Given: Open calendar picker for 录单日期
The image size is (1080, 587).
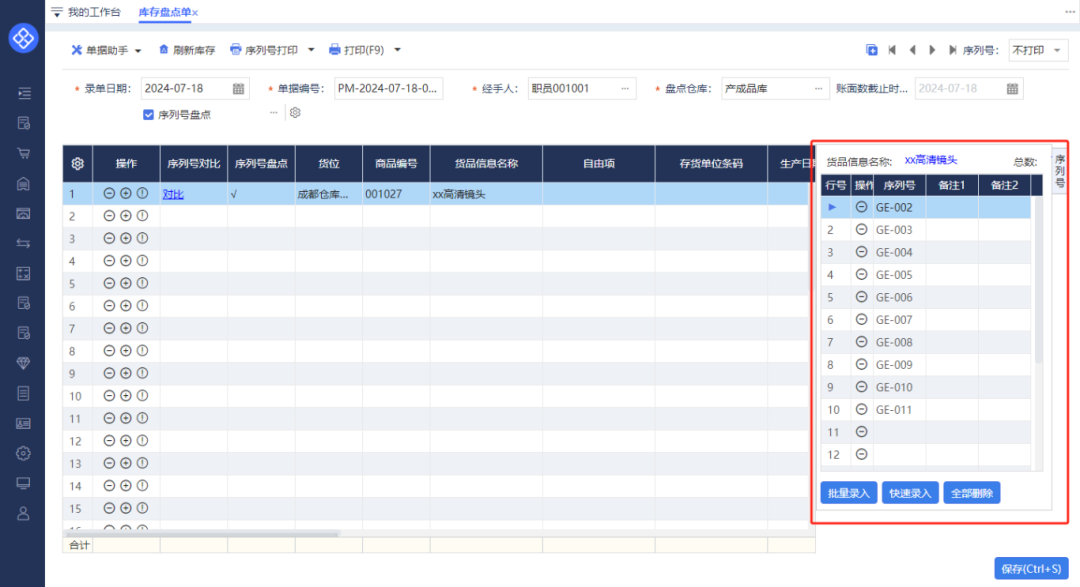Looking at the screenshot, I should pyautogui.click(x=238, y=89).
